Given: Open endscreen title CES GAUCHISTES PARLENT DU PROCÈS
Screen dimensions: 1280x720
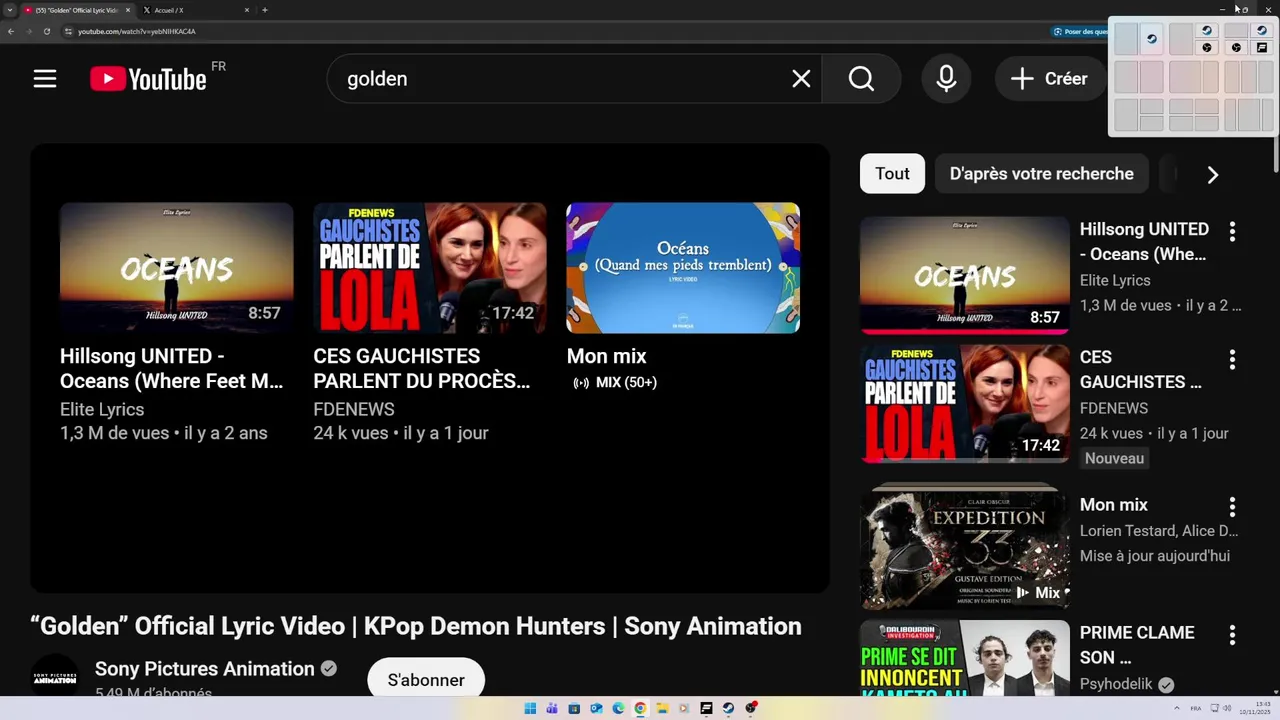Looking at the screenshot, I should tap(422, 368).
